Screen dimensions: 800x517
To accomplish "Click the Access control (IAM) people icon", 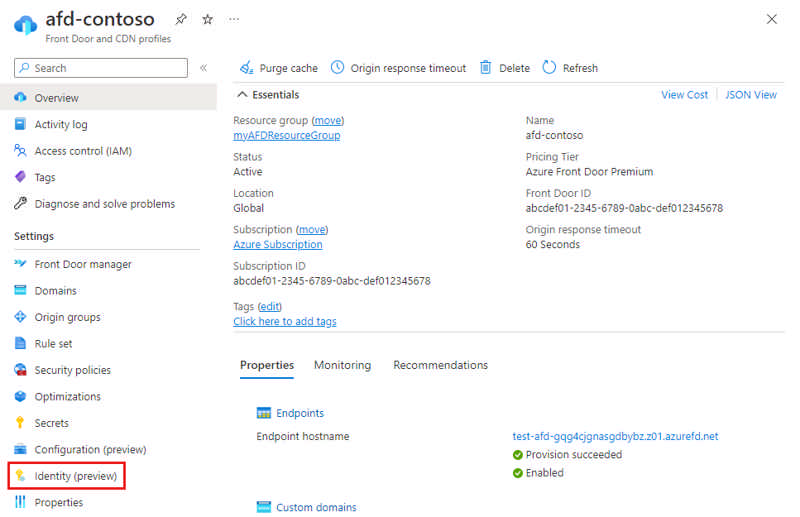I will click(20, 151).
